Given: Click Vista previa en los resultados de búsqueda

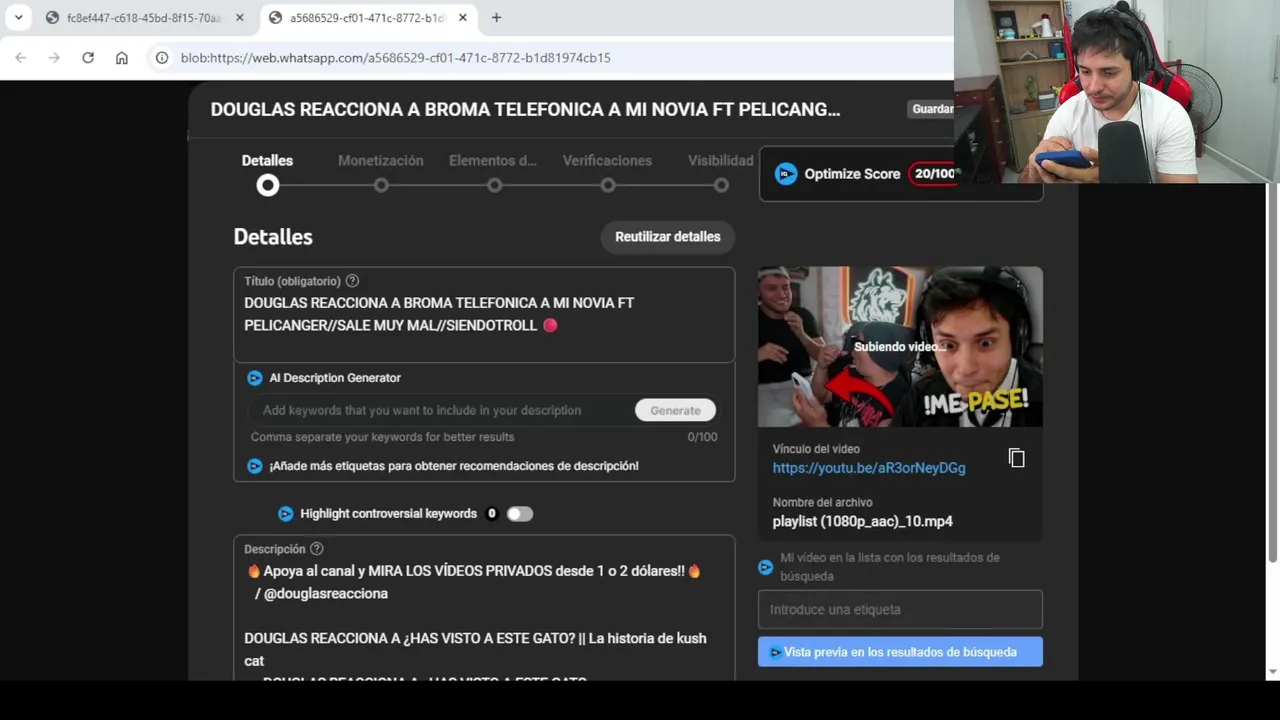Looking at the screenshot, I should (x=900, y=652).
